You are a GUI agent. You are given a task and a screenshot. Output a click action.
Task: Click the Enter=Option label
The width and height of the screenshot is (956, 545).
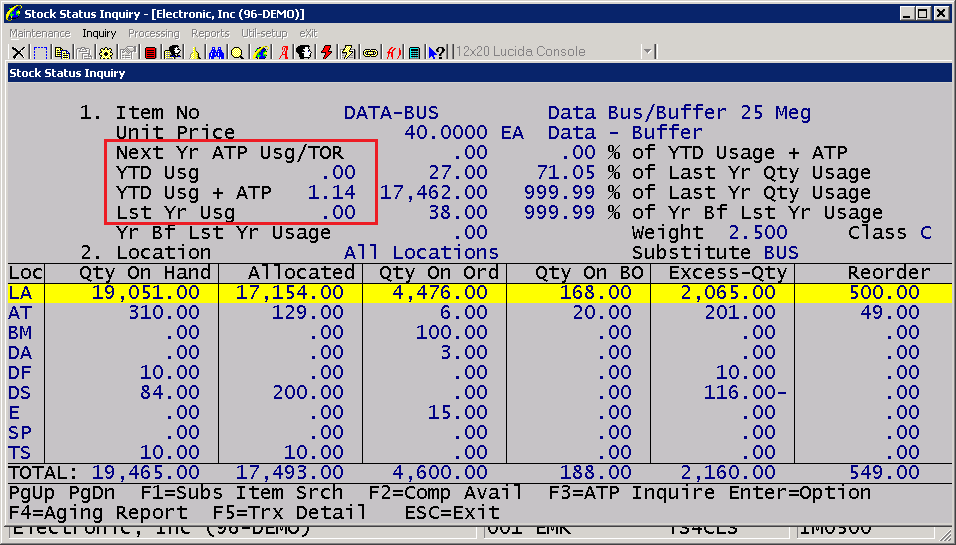[799, 493]
